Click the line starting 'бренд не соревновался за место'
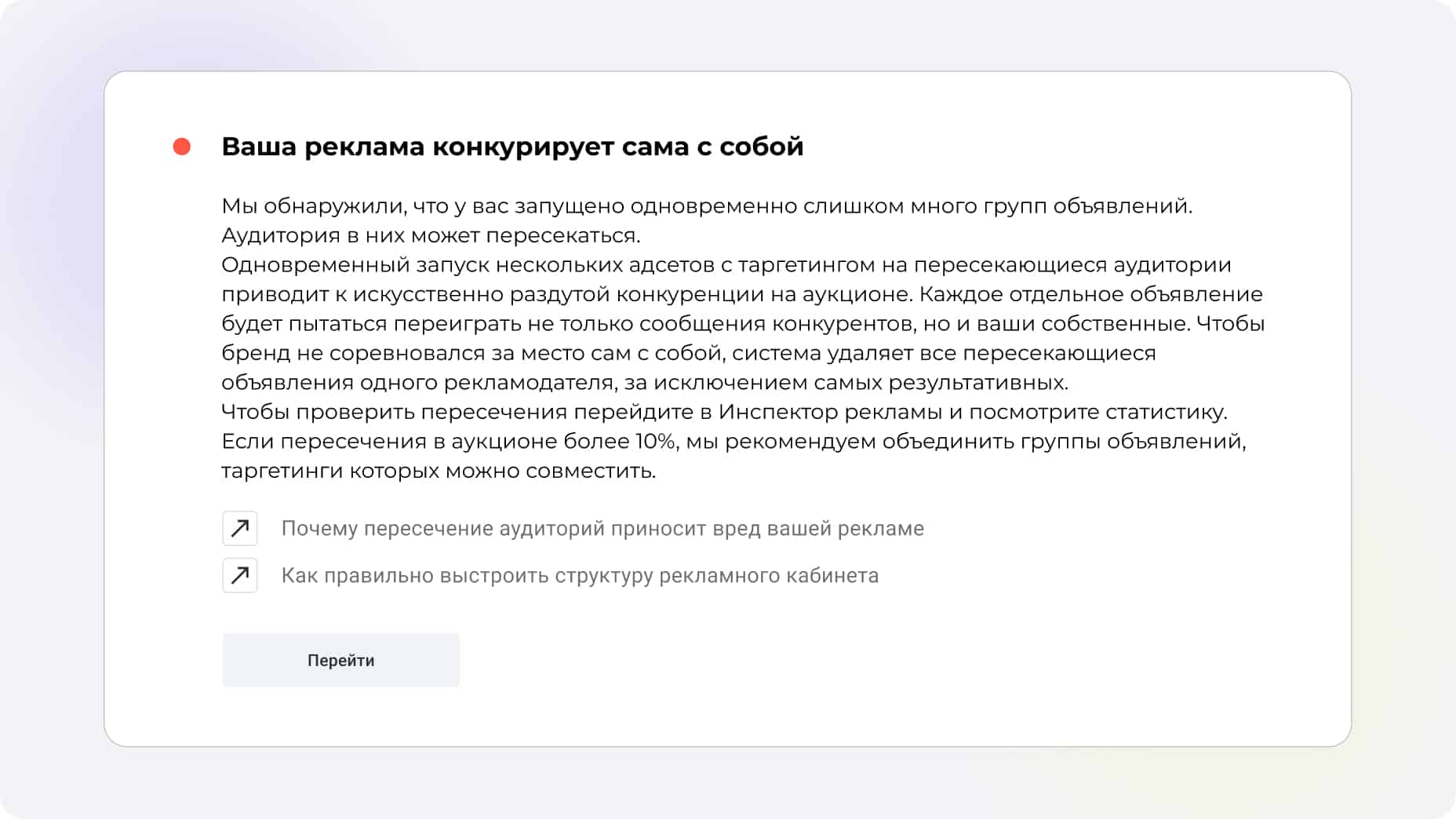Viewport: 1456px width, 819px height. click(688, 353)
